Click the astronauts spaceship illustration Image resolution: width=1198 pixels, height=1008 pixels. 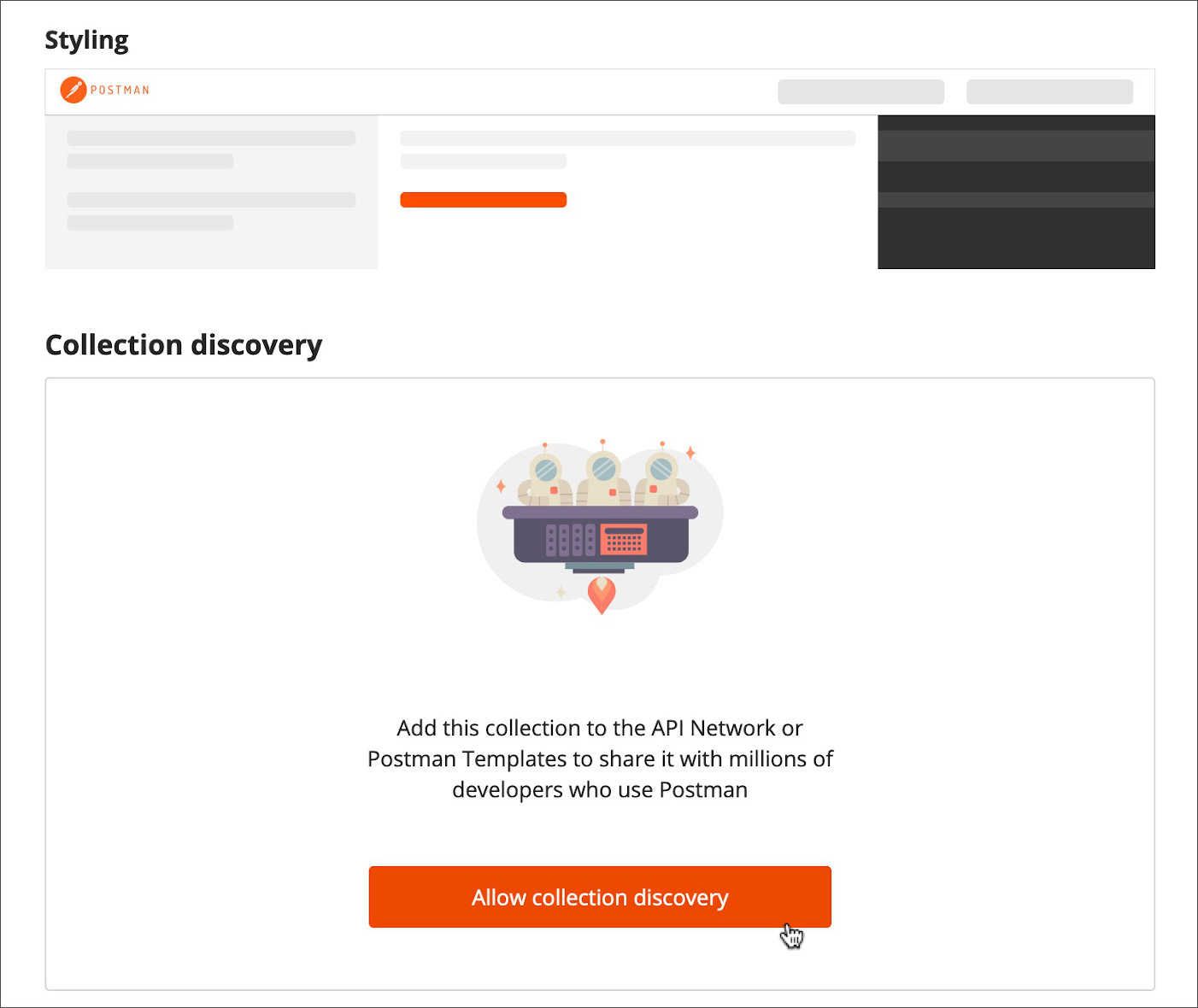[600, 527]
